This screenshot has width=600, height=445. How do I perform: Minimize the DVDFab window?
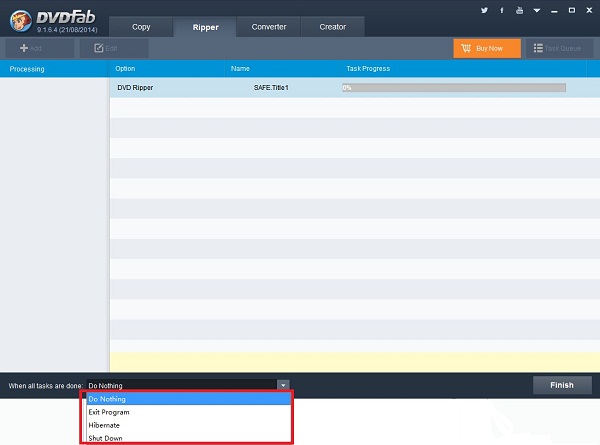554,11
